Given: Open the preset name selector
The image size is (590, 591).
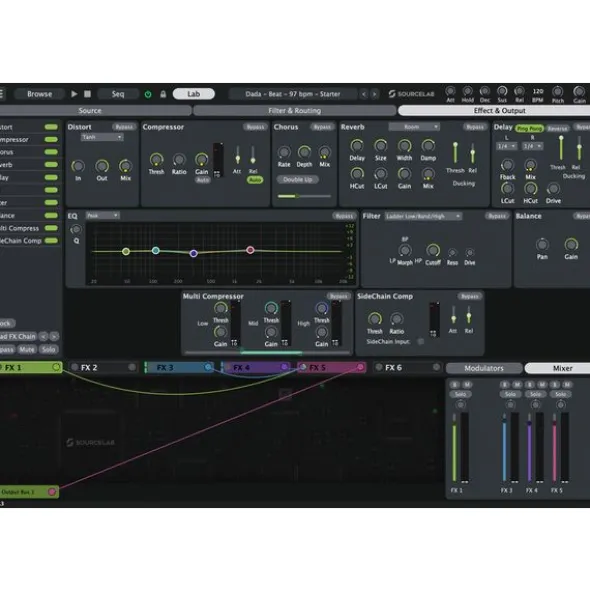Looking at the screenshot, I should (293, 94).
